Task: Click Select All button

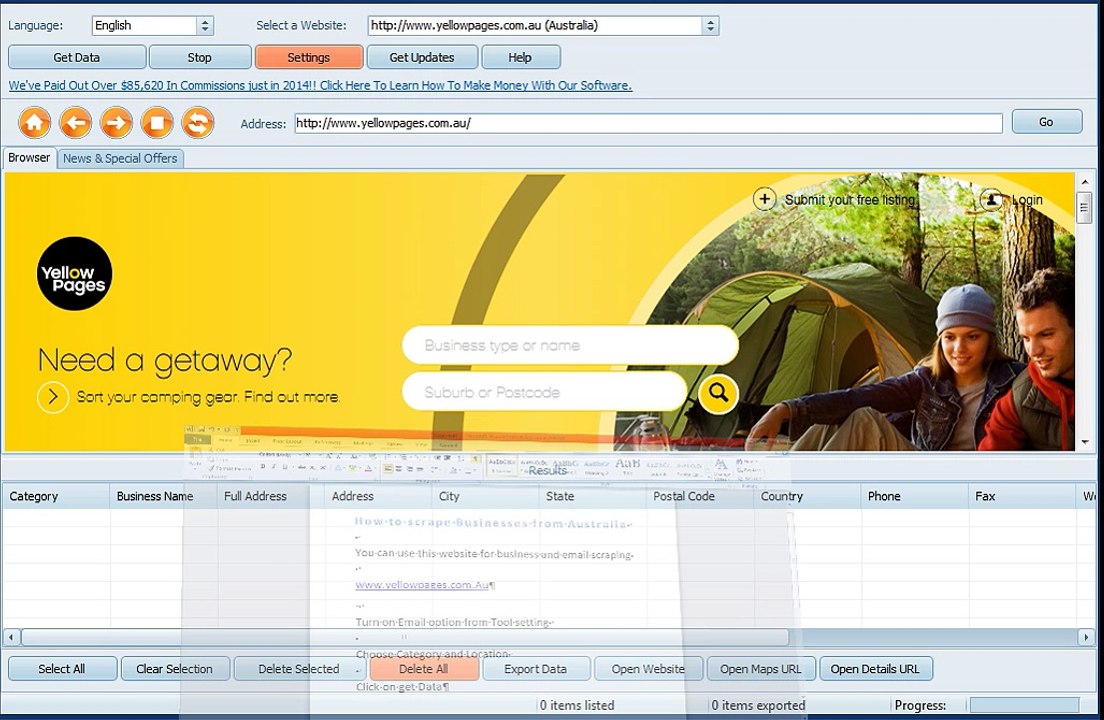Action: pyautogui.click(x=62, y=669)
